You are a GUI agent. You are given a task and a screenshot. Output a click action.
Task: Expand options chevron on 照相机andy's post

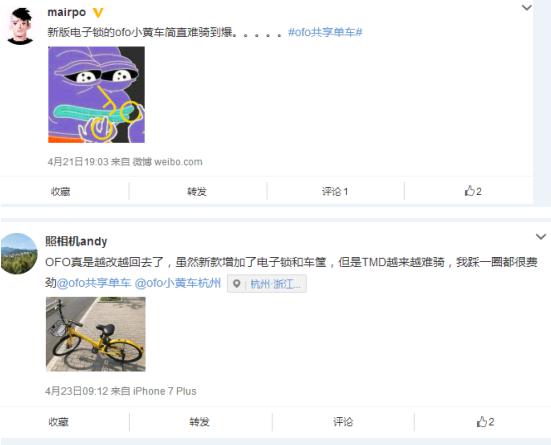[541, 237]
